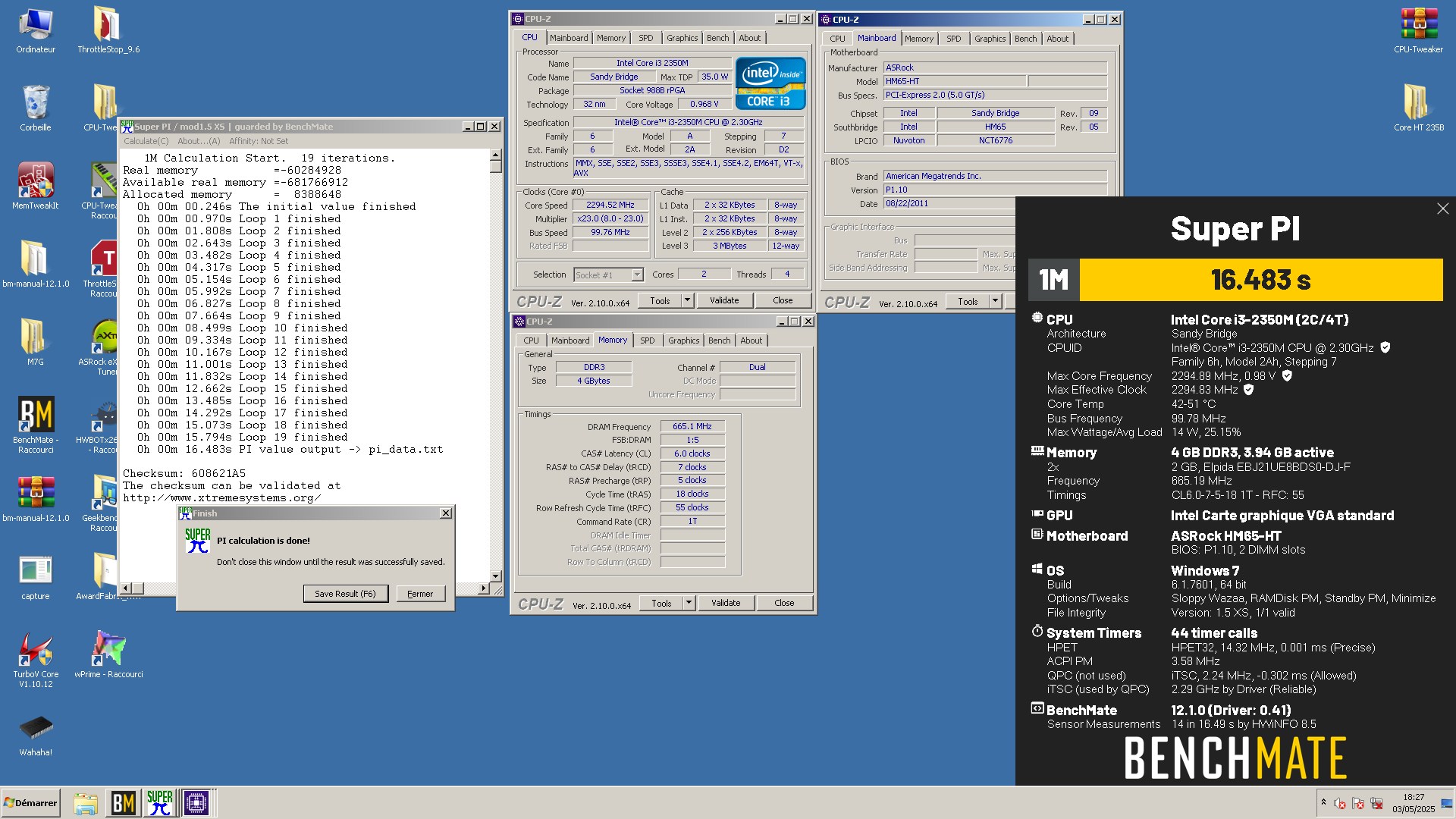This screenshot has width=1456, height=819.
Task: Click the CPU-Z taskbar icon
Action: click(x=196, y=802)
